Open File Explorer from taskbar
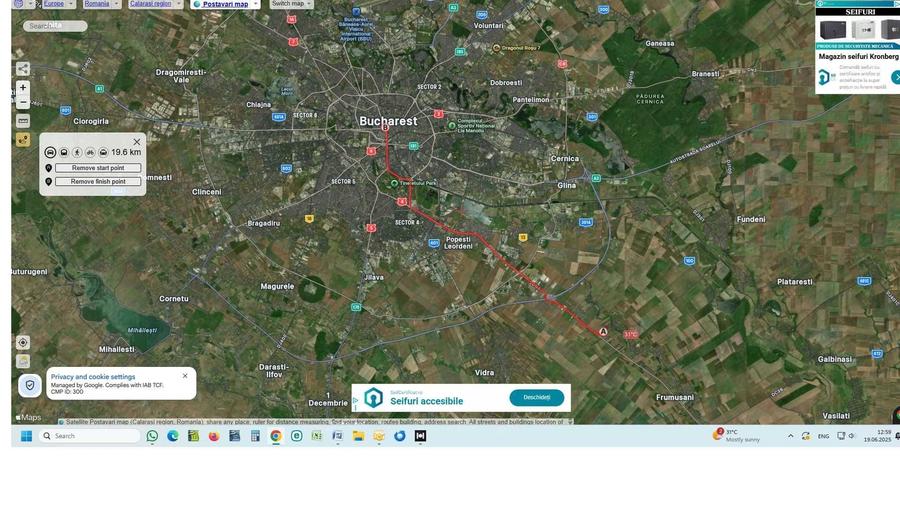This screenshot has width=900, height=506. click(358, 436)
